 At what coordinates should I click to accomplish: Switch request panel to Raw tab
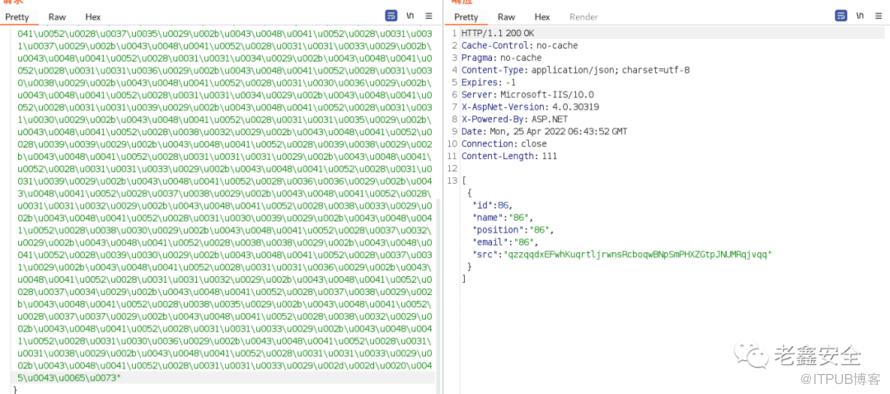click(57, 17)
